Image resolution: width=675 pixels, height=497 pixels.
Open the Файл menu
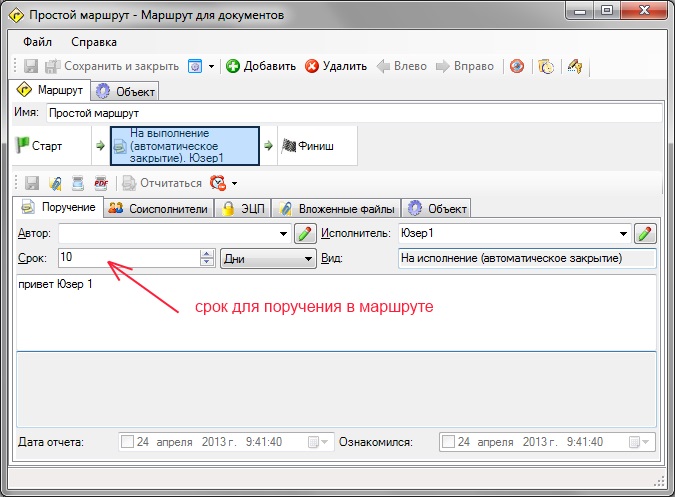37,42
